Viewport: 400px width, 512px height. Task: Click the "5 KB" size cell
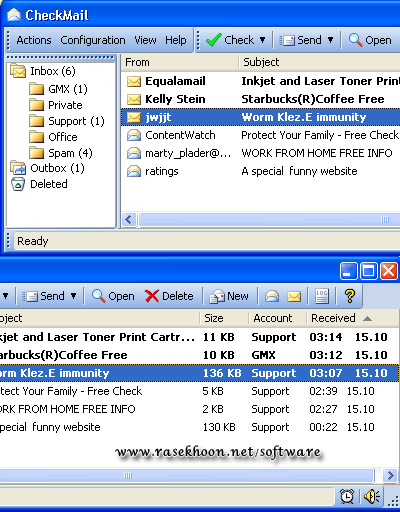[x=213, y=391]
